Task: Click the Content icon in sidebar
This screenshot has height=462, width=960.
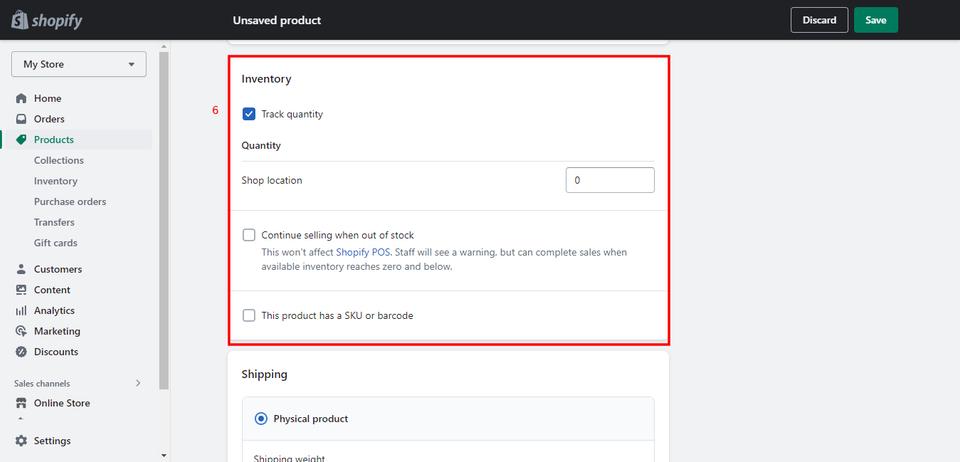Action: pos(21,290)
